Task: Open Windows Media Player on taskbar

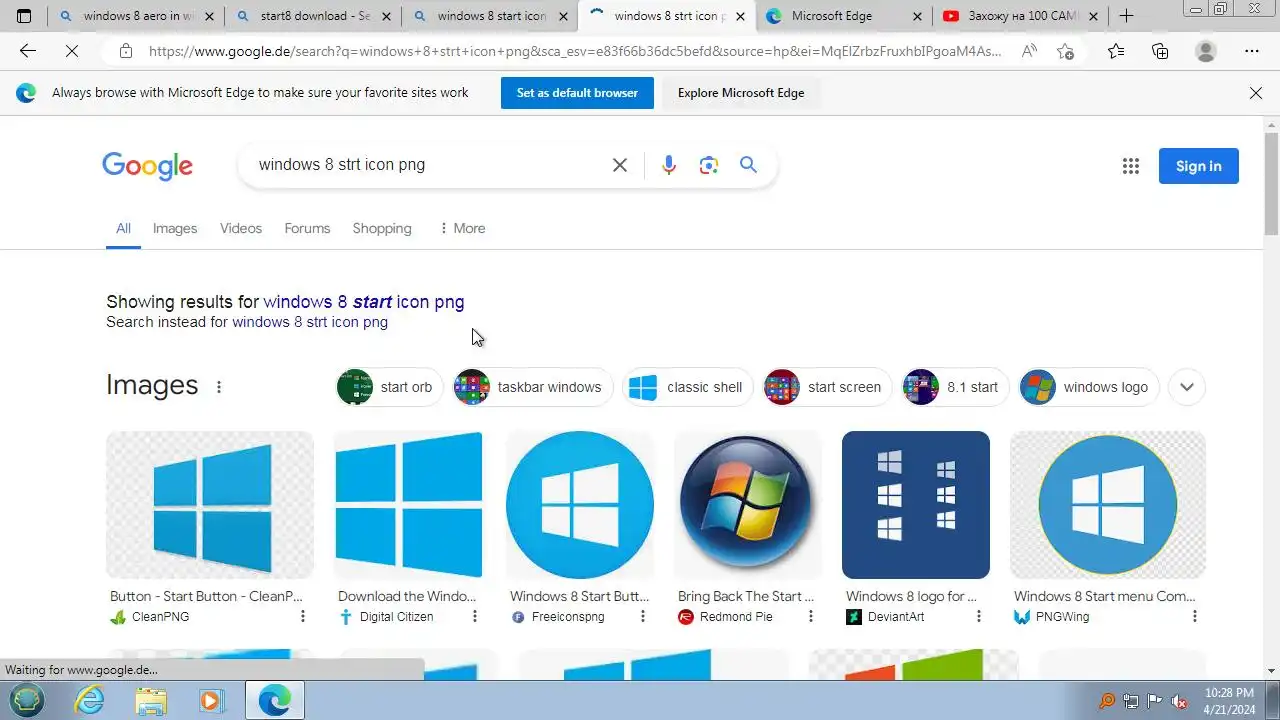Action: (x=212, y=701)
